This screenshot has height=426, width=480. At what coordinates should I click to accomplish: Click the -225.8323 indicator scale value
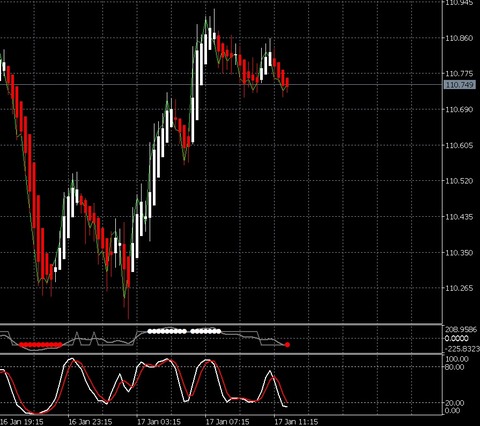462,349
